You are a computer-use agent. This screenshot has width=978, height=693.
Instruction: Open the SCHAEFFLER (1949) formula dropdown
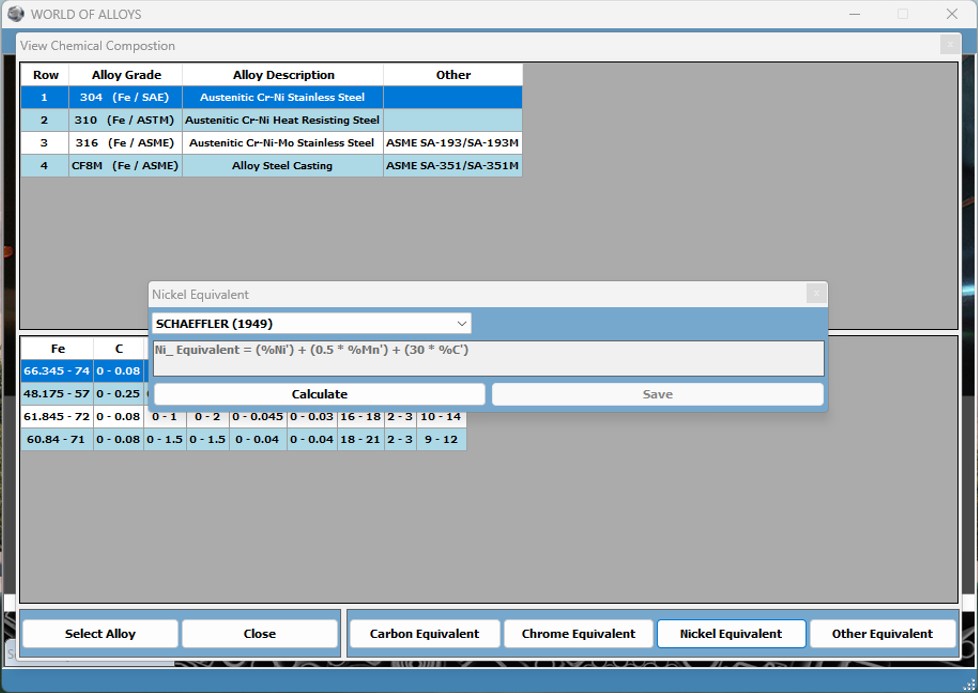point(311,324)
